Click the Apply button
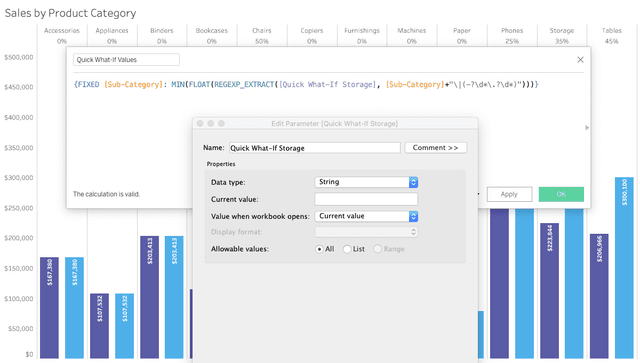Image resolution: width=640 pixels, height=363 pixels. point(509,194)
